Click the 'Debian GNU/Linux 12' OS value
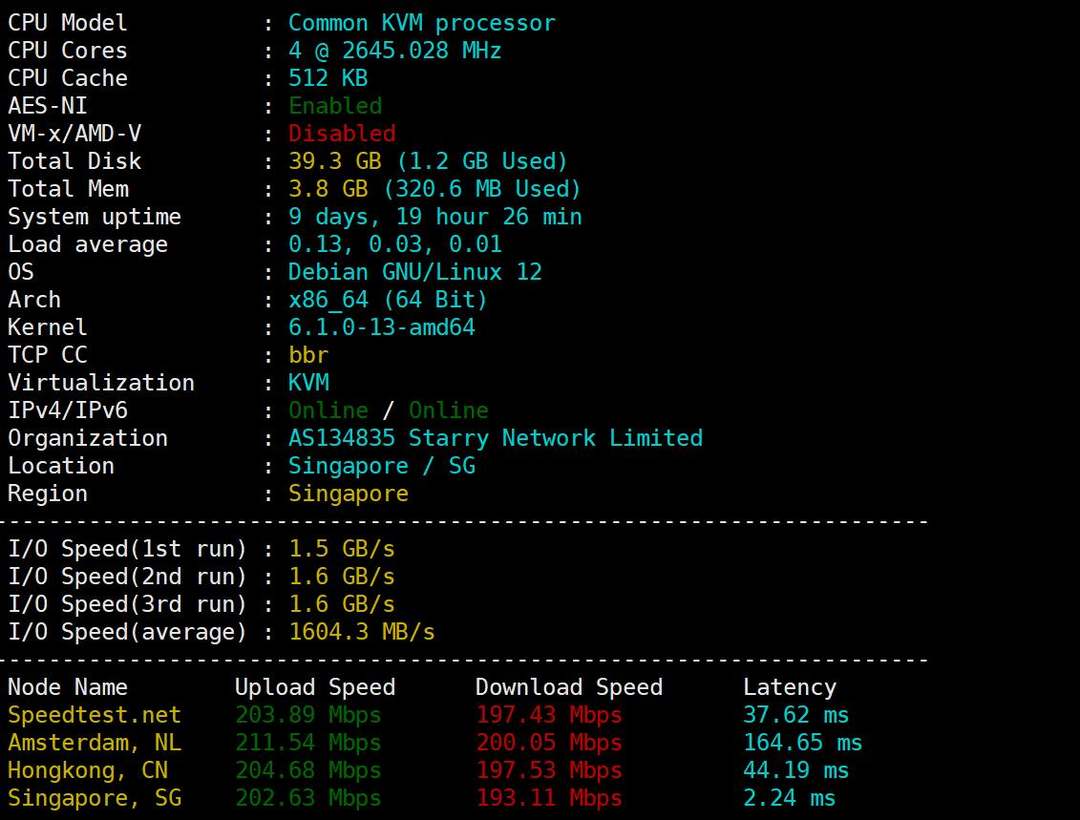The height and width of the screenshot is (820, 1080). (415, 272)
